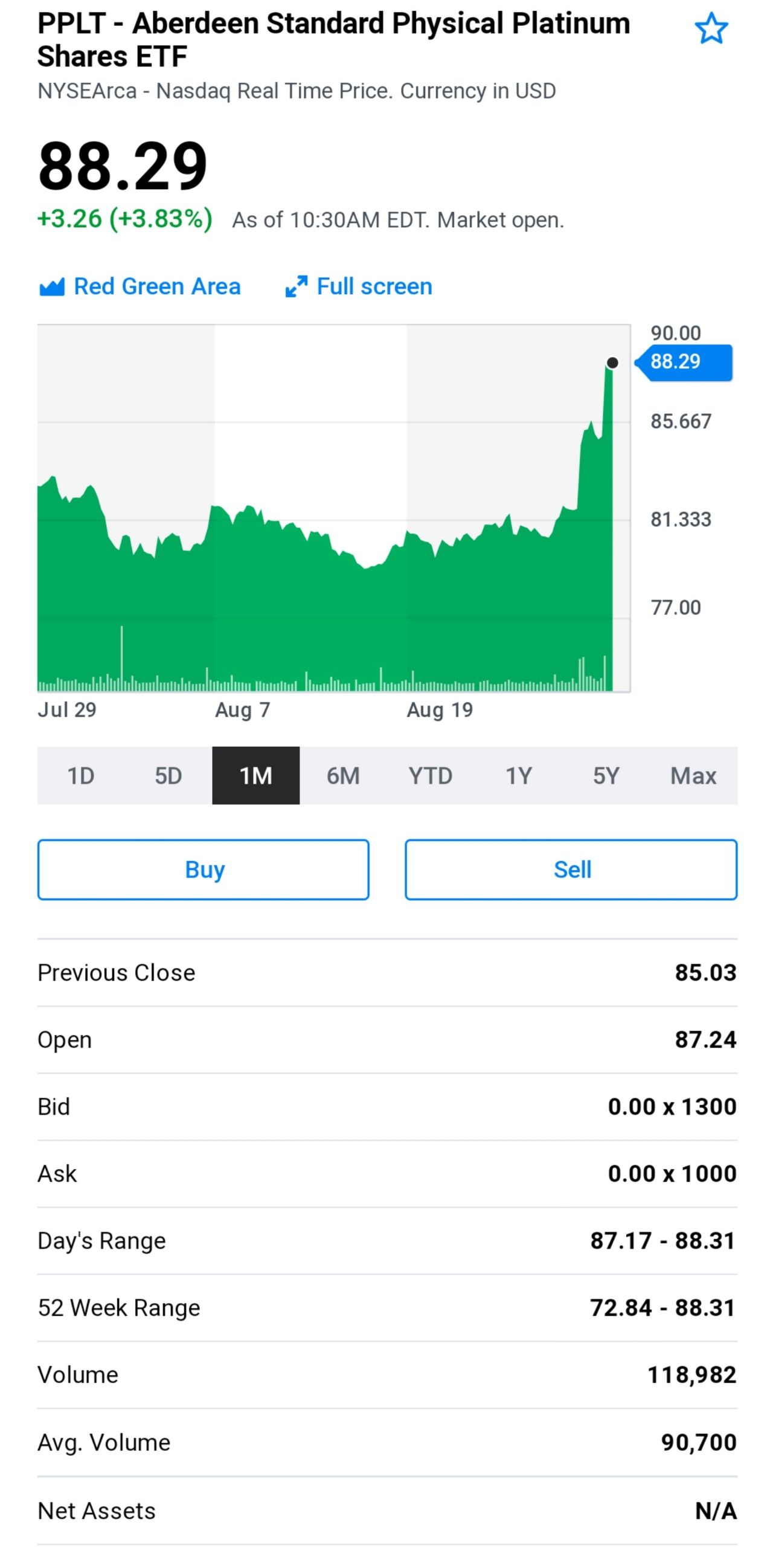Show the 6M chart range
The height and width of the screenshot is (1568, 773).
point(343,775)
